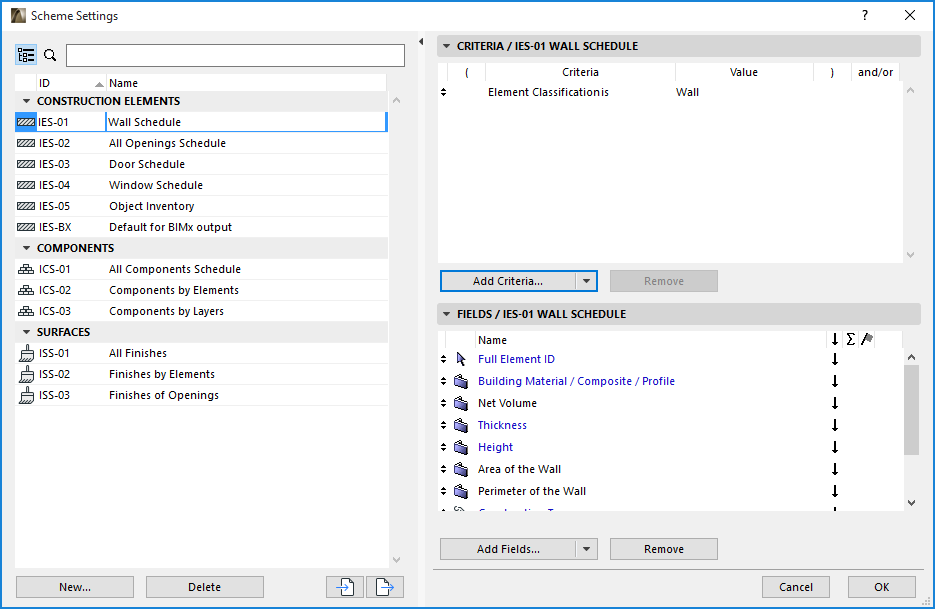
Task: Create a new scheme with New
Action: pyautogui.click(x=75, y=587)
